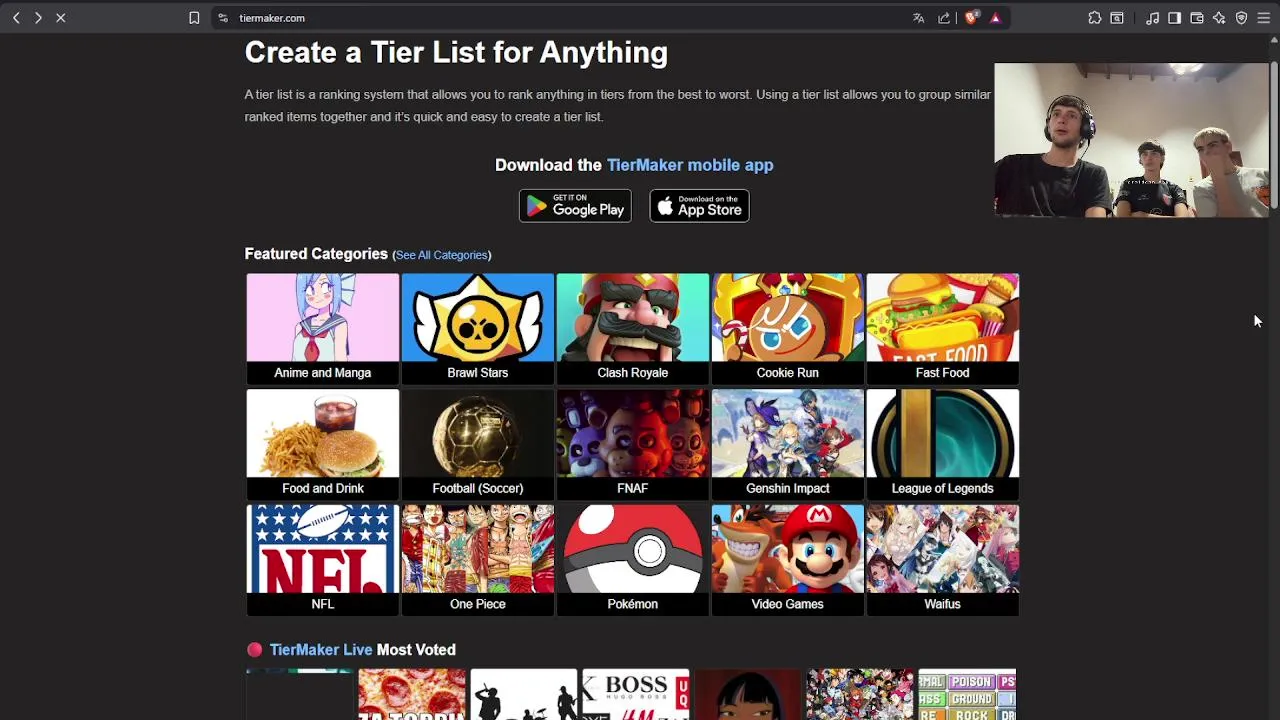Viewport: 1280px width, 720px height.
Task: Open the FNAF category
Action: 632,444
